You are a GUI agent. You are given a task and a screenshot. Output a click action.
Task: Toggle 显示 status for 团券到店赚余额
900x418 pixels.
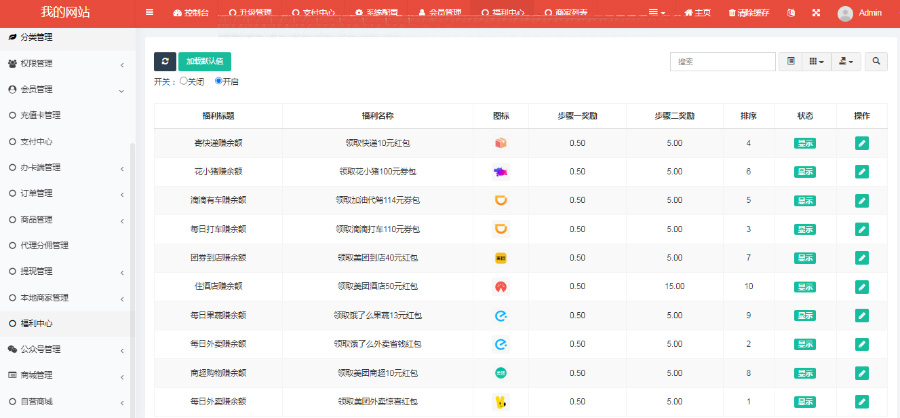(x=805, y=258)
